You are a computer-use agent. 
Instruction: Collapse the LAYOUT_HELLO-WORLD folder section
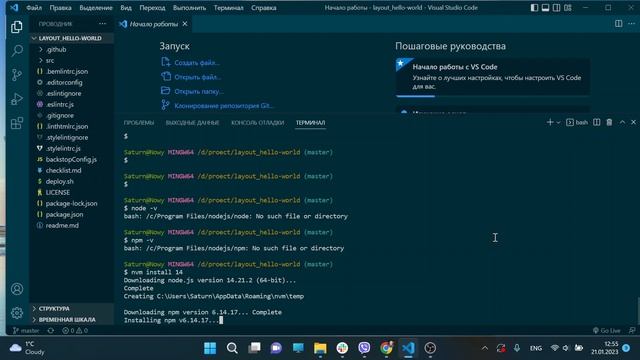(70, 38)
